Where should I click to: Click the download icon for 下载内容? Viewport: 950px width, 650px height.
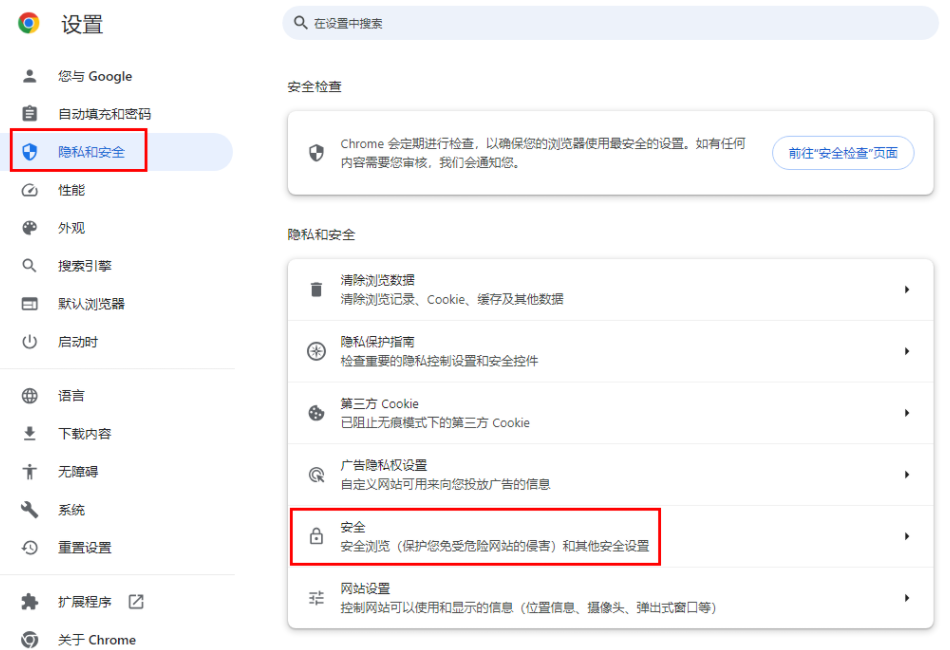pos(29,434)
